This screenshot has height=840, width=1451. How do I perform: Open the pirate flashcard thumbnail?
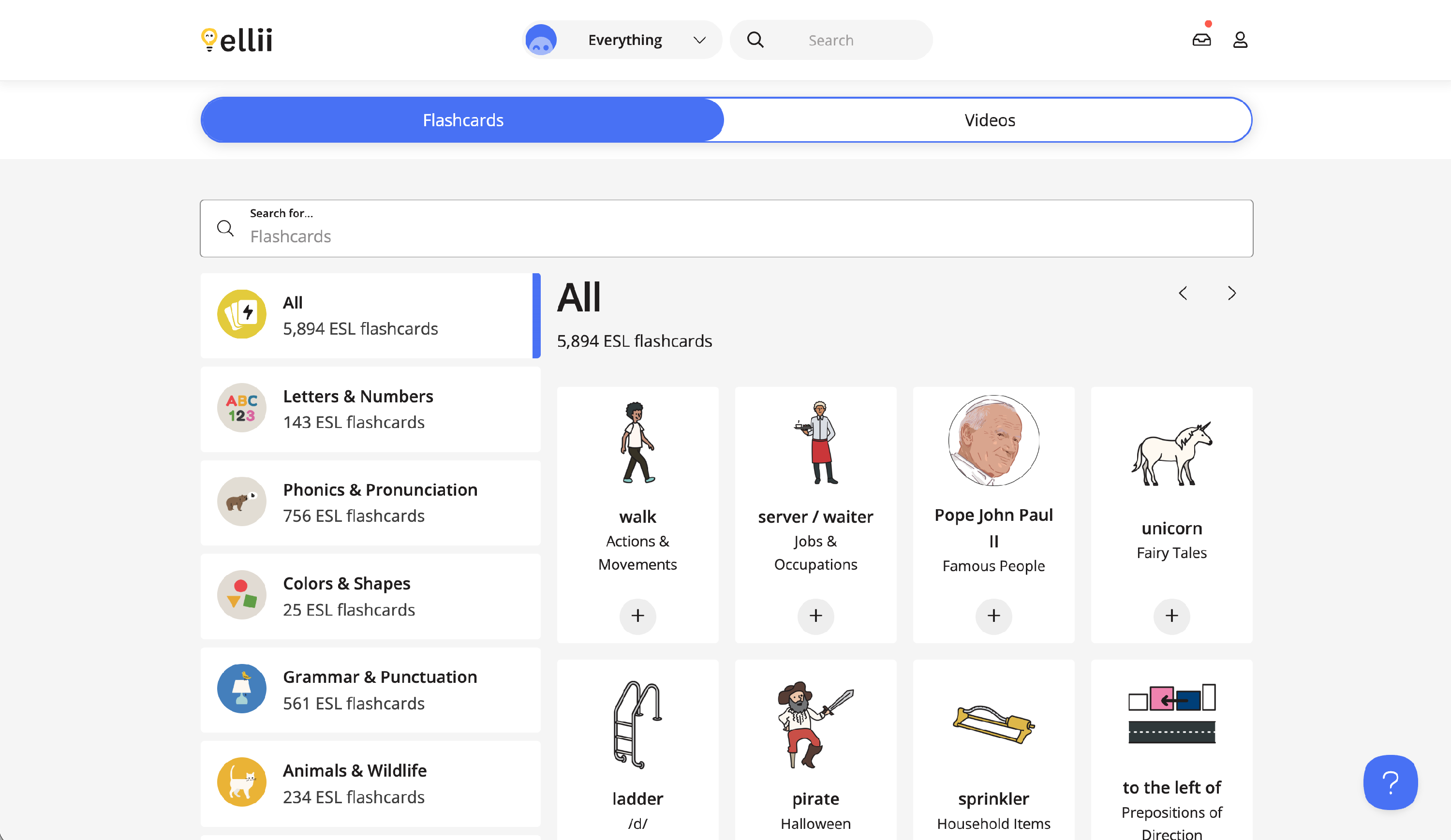click(815, 724)
